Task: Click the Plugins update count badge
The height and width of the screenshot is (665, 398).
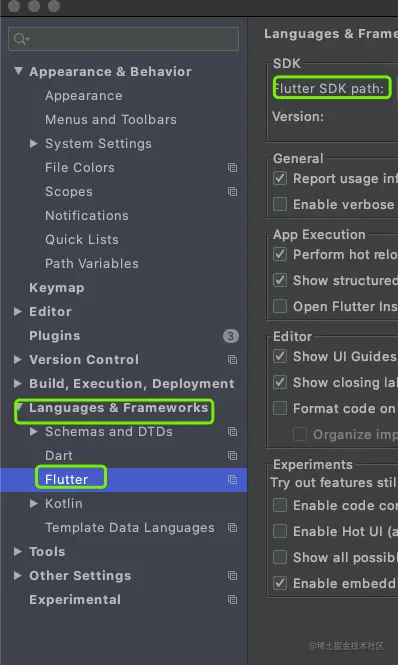Action: click(x=230, y=336)
